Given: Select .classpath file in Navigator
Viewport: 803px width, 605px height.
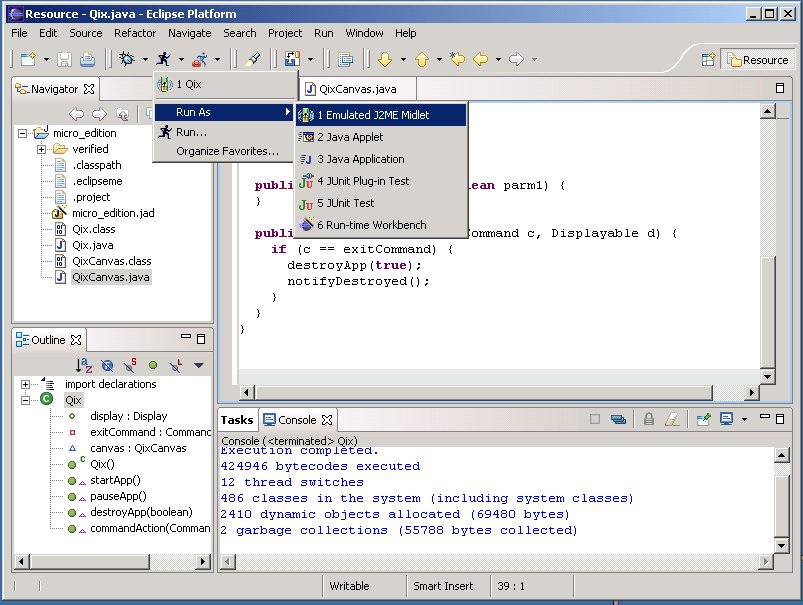Looking at the screenshot, I should (97, 165).
